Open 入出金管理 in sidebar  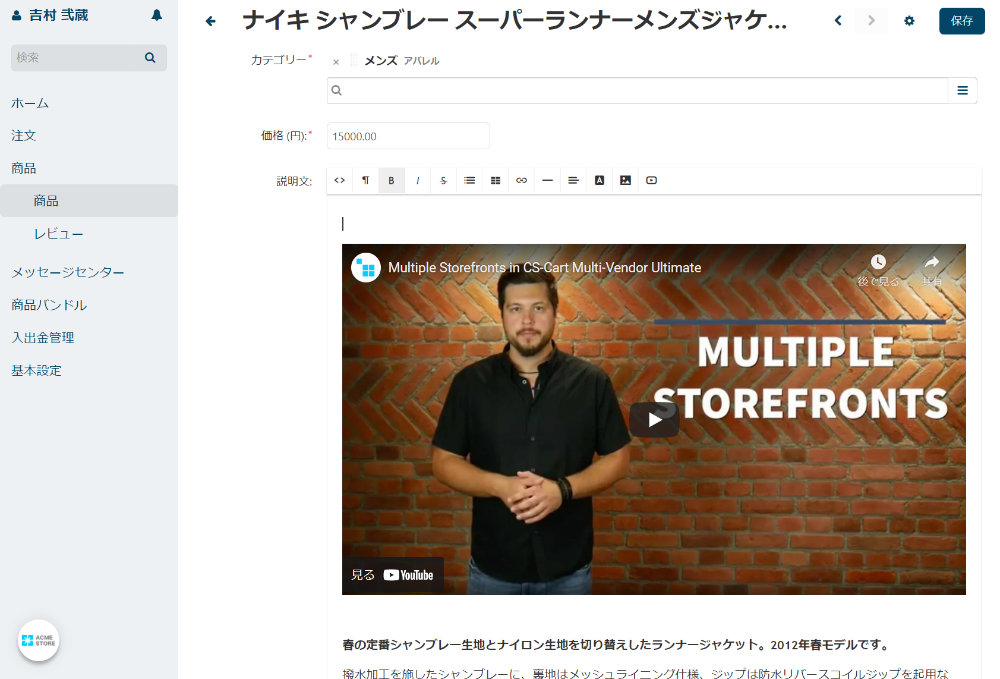click(43, 337)
